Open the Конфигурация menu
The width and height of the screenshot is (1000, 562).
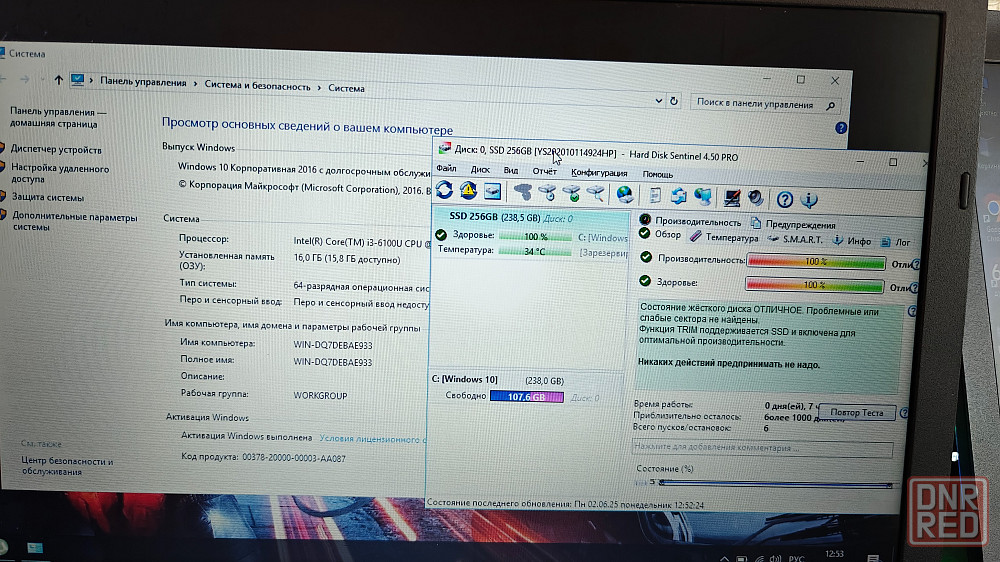point(599,173)
